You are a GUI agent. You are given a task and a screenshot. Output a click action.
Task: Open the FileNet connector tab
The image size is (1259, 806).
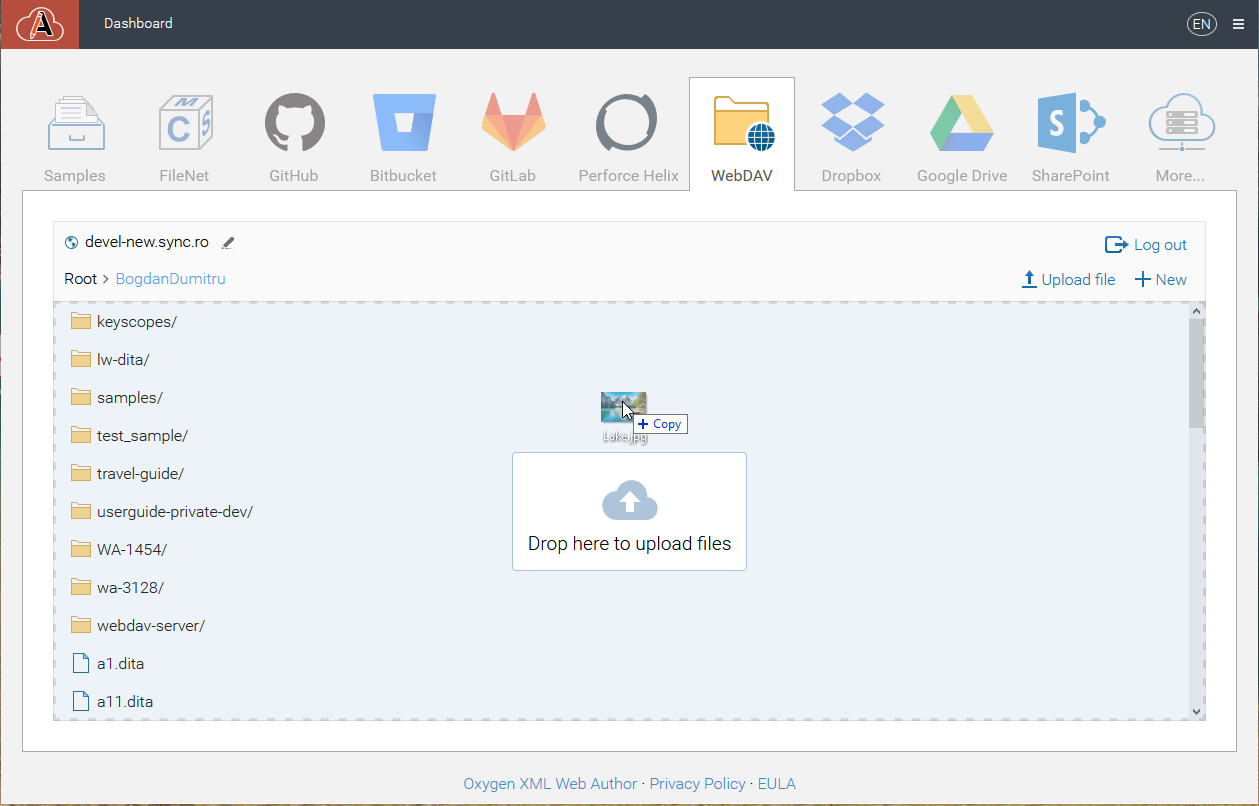coord(184,138)
